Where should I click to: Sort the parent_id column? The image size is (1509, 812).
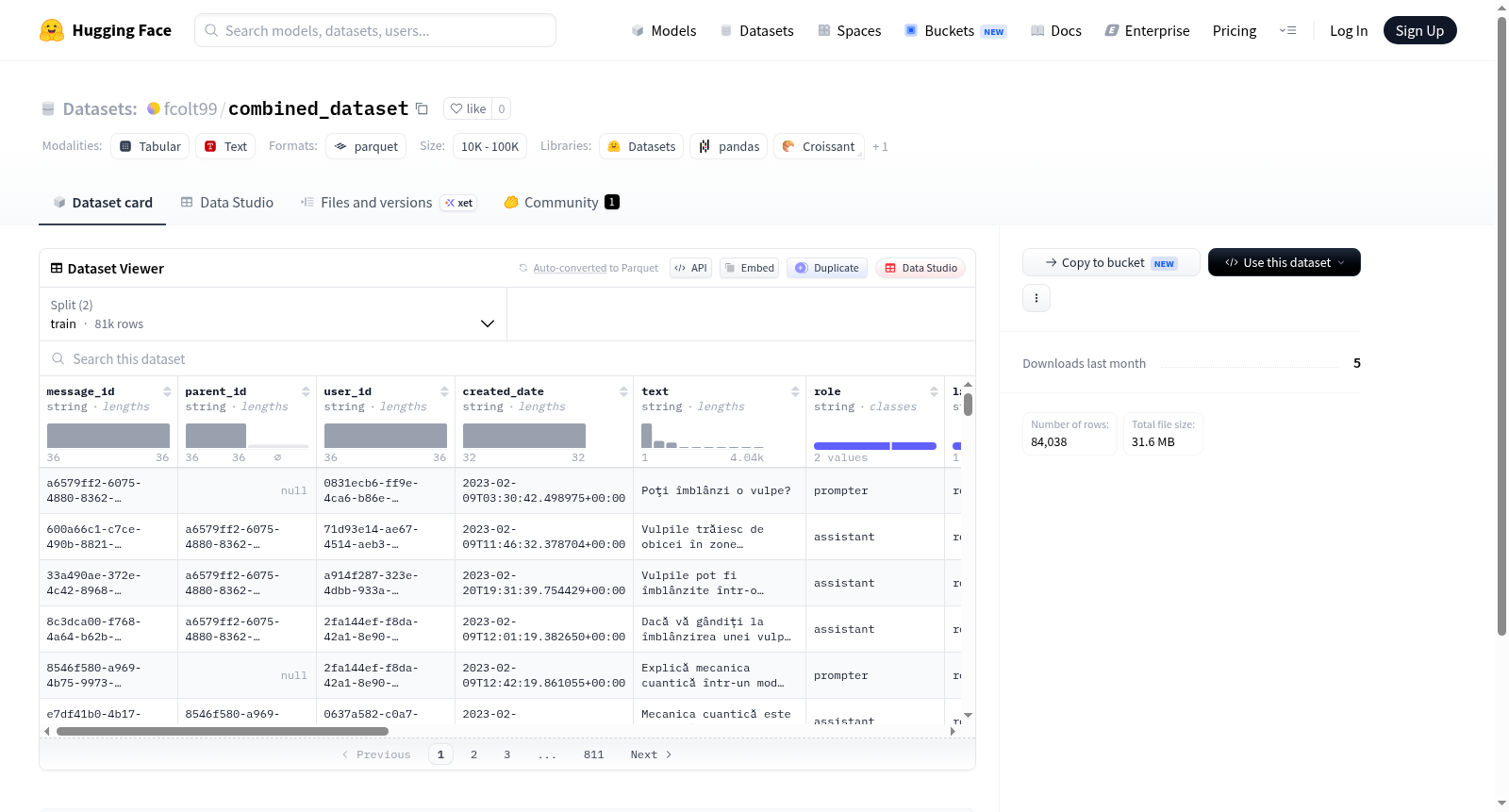coord(306,391)
